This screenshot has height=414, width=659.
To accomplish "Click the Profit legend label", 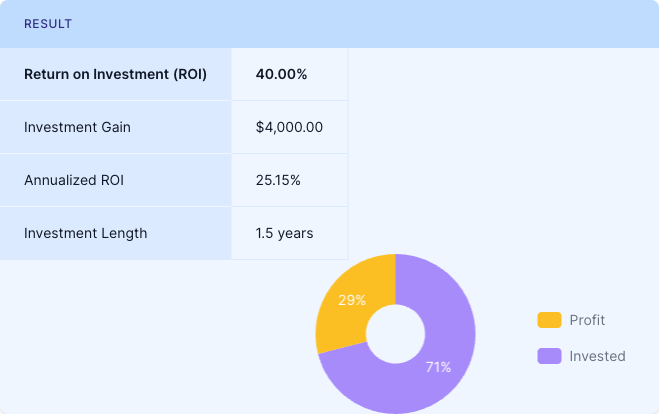I will 587,320.
